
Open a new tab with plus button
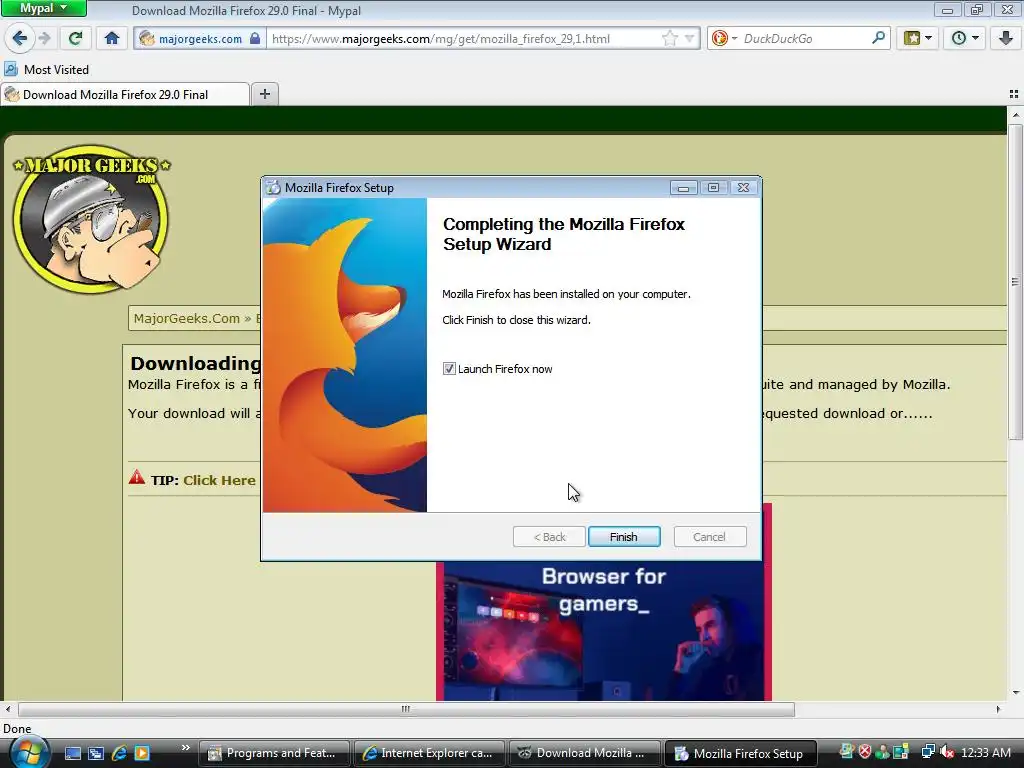tap(264, 95)
